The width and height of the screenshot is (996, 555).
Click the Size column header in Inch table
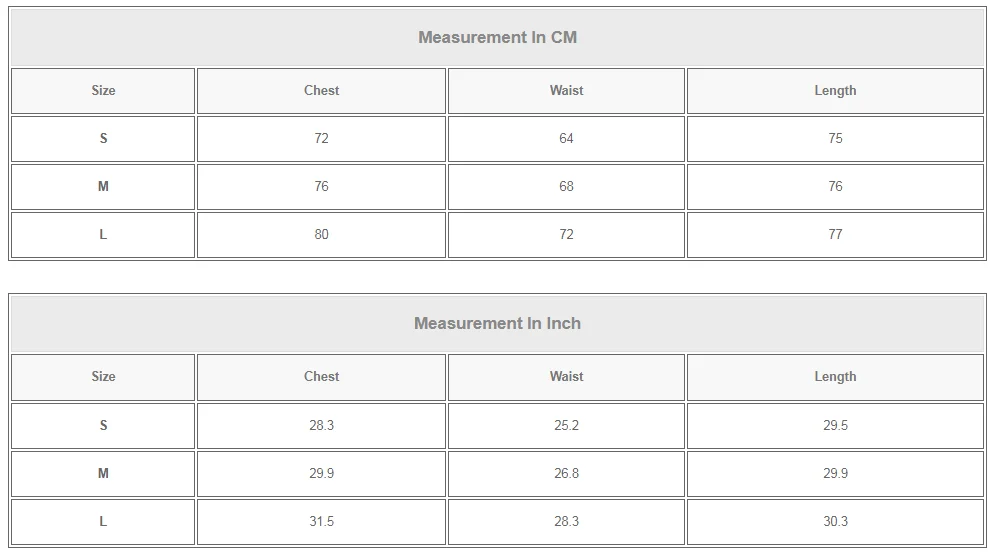(x=103, y=377)
